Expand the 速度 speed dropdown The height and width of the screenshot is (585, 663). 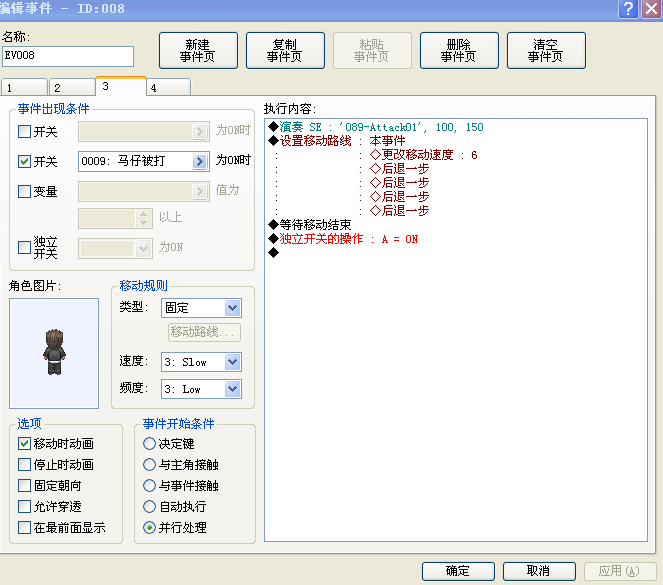[x=233, y=362]
